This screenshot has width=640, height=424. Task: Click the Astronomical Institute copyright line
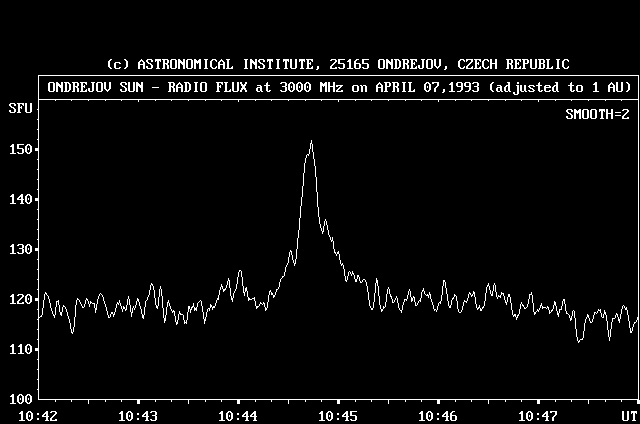click(338, 64)
